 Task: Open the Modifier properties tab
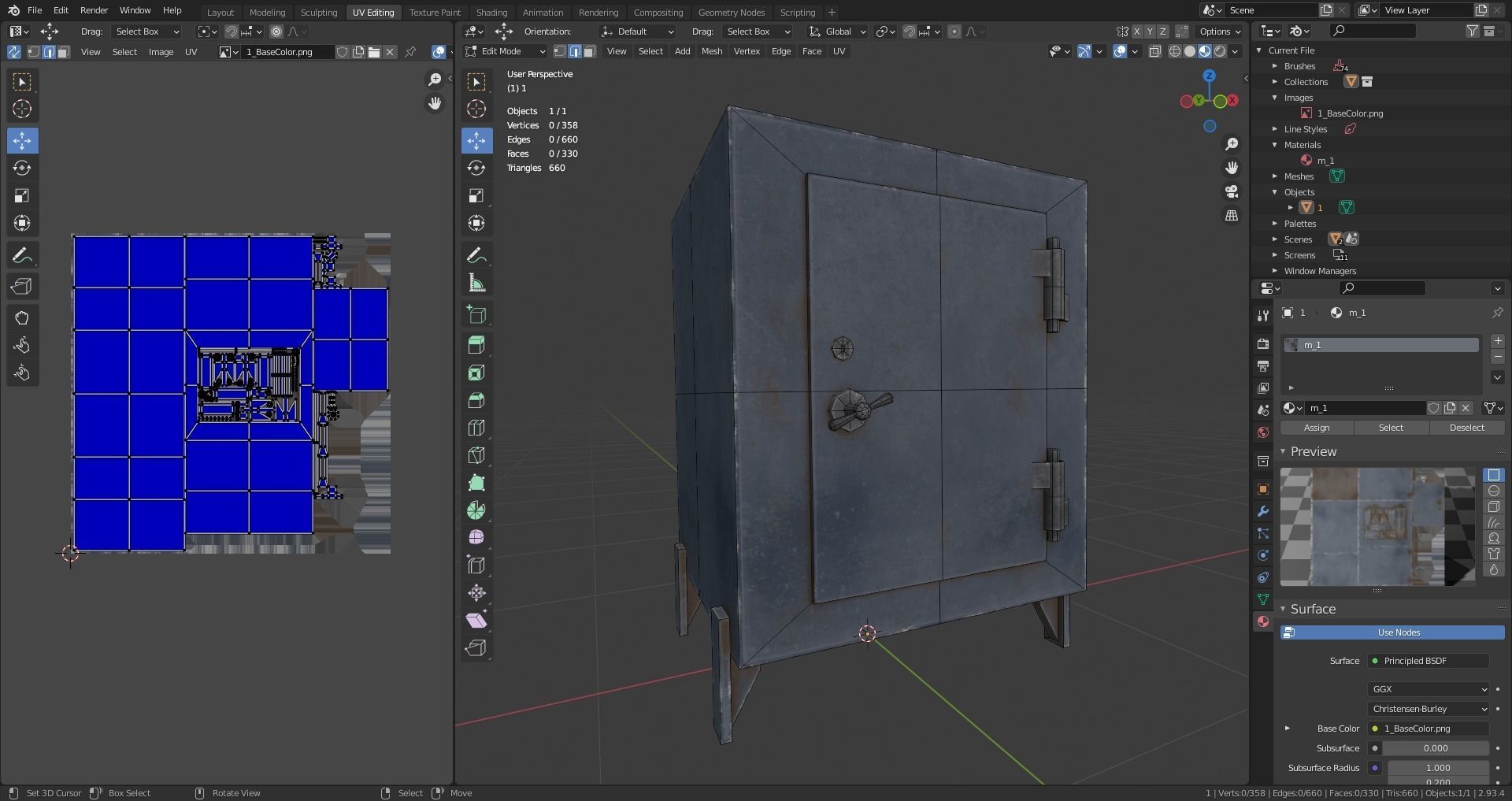tap(1263, 510)
